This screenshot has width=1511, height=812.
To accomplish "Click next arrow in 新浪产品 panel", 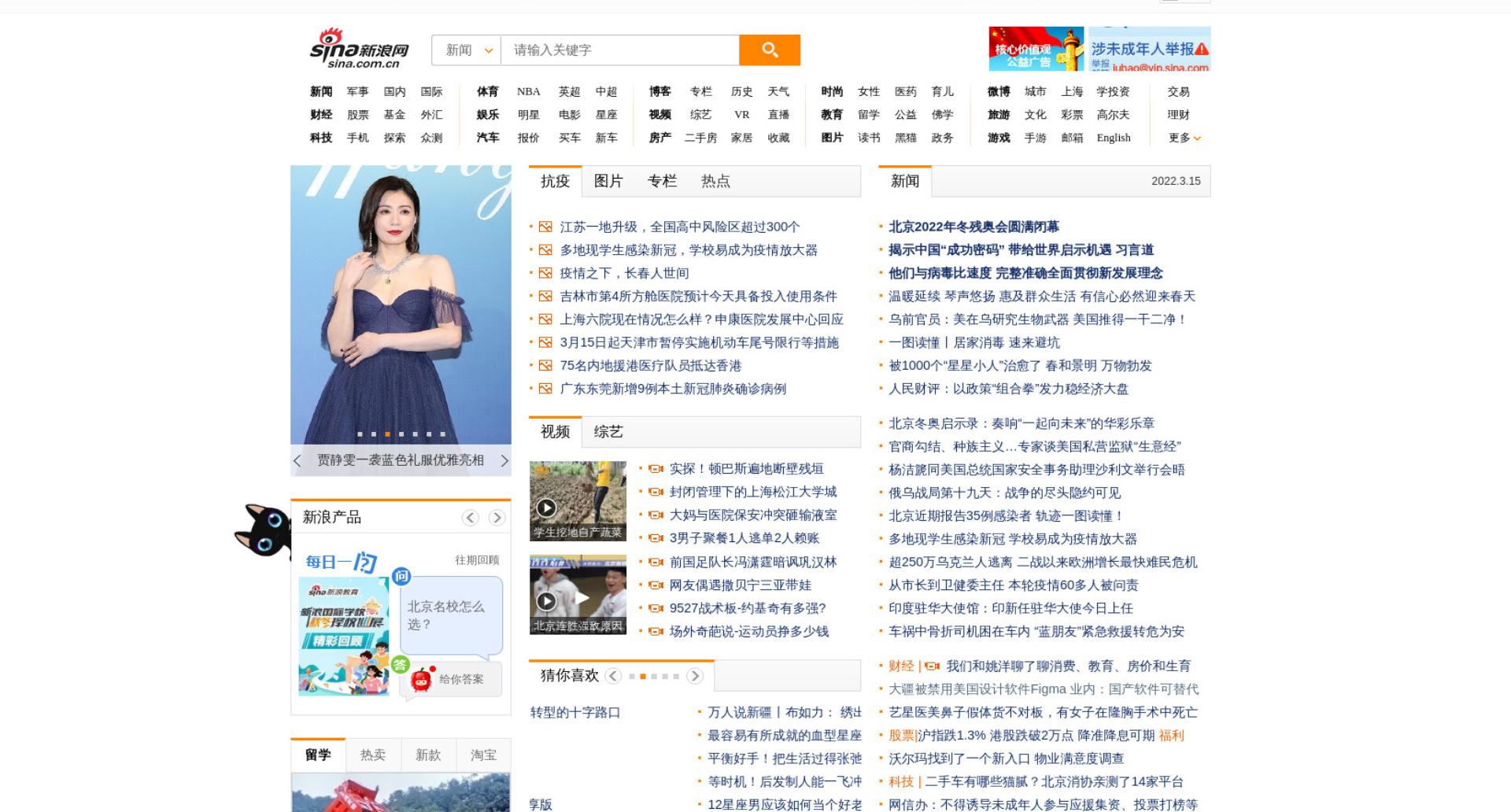I will pyautogui.click(x=497, y=518).
